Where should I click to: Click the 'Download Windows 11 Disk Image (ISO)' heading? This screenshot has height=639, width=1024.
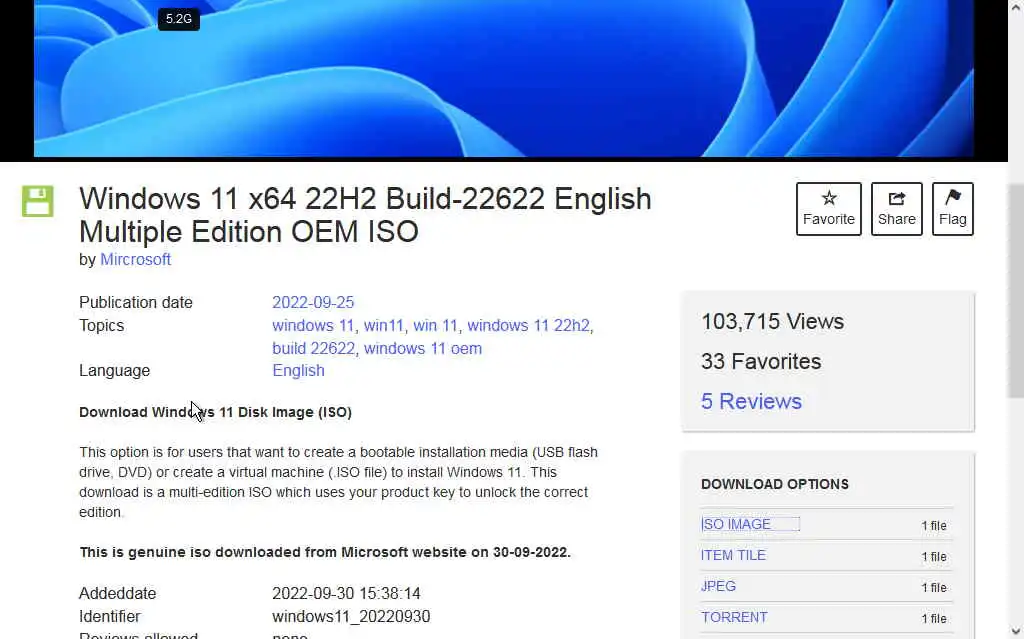click(216, 412)
